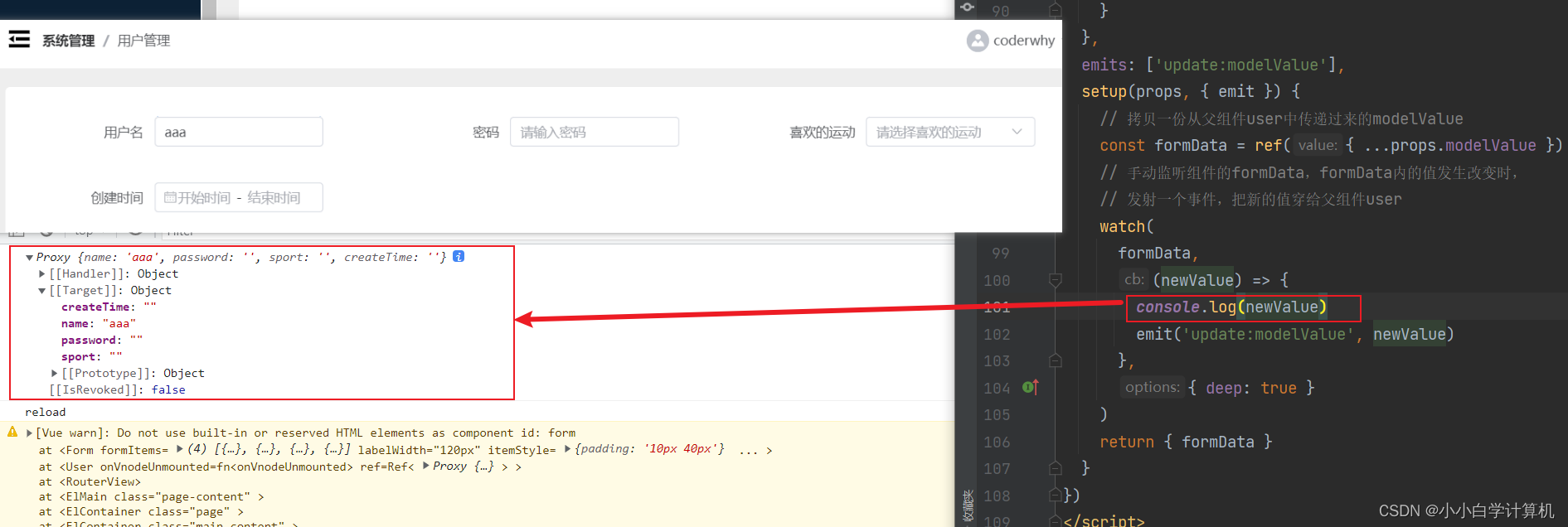Click the return { formData } line

(x=1186, y=442)
